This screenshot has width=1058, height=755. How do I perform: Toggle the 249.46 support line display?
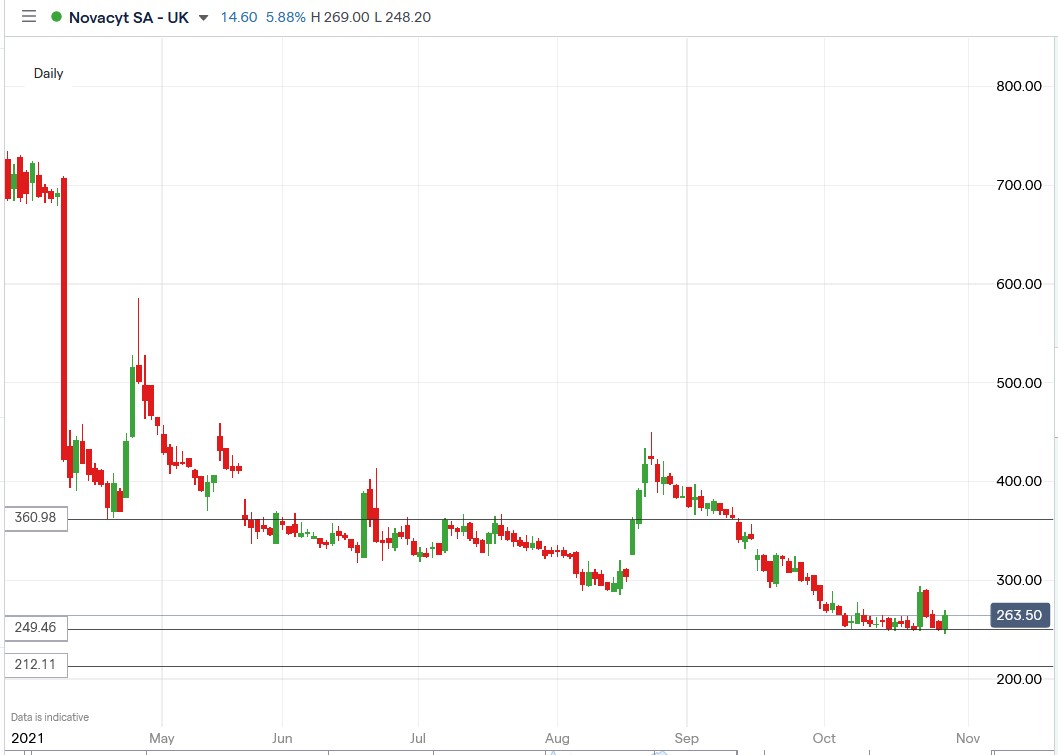click(36, 627)
